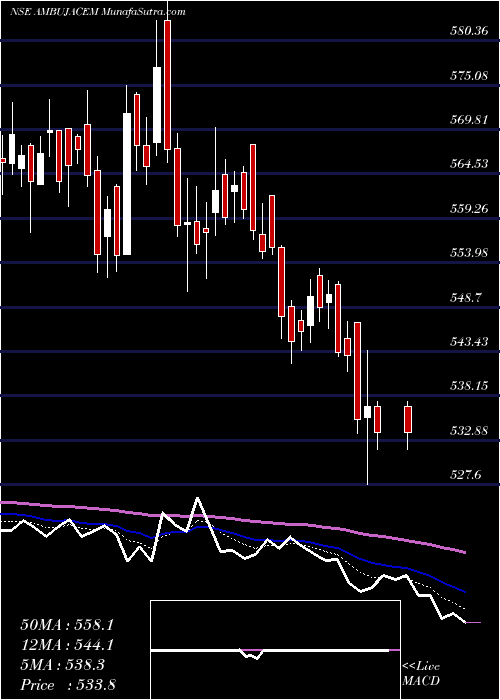Click the Price : 533.8 readout
Image resolution: width=500 pixels, height=700 pixels.
68,685
